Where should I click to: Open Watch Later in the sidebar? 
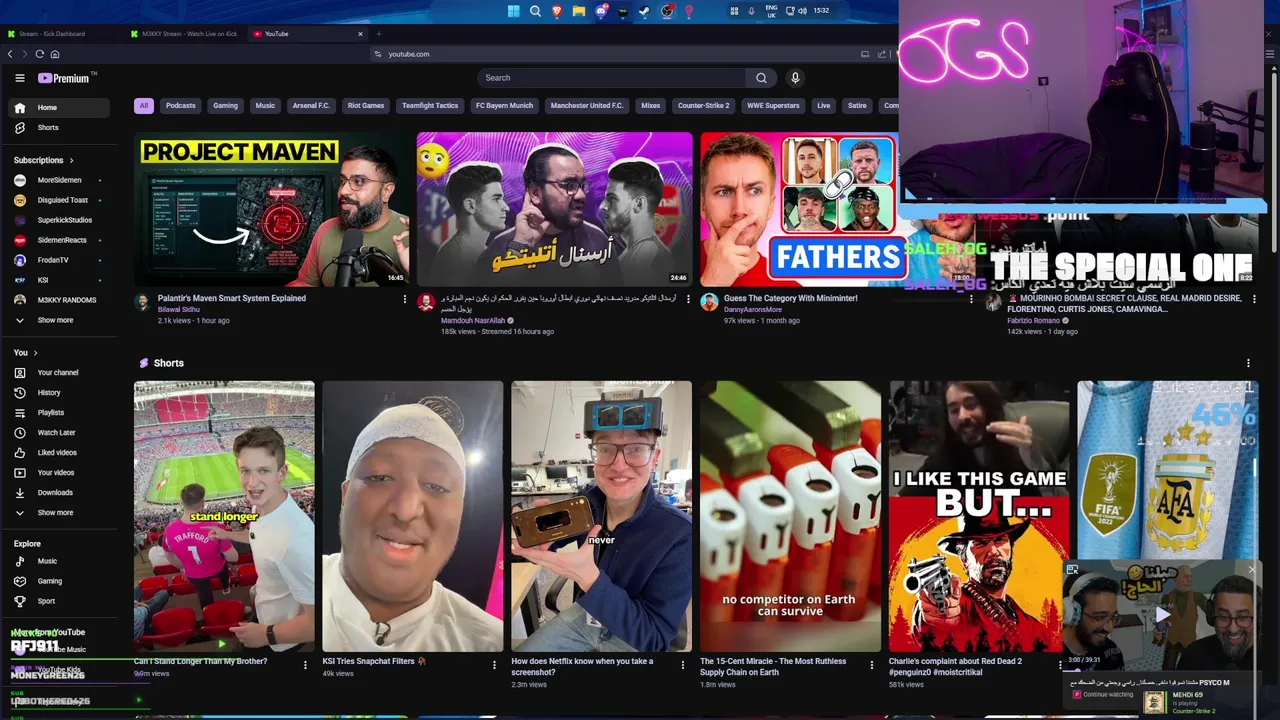click(x=60, y=433)
